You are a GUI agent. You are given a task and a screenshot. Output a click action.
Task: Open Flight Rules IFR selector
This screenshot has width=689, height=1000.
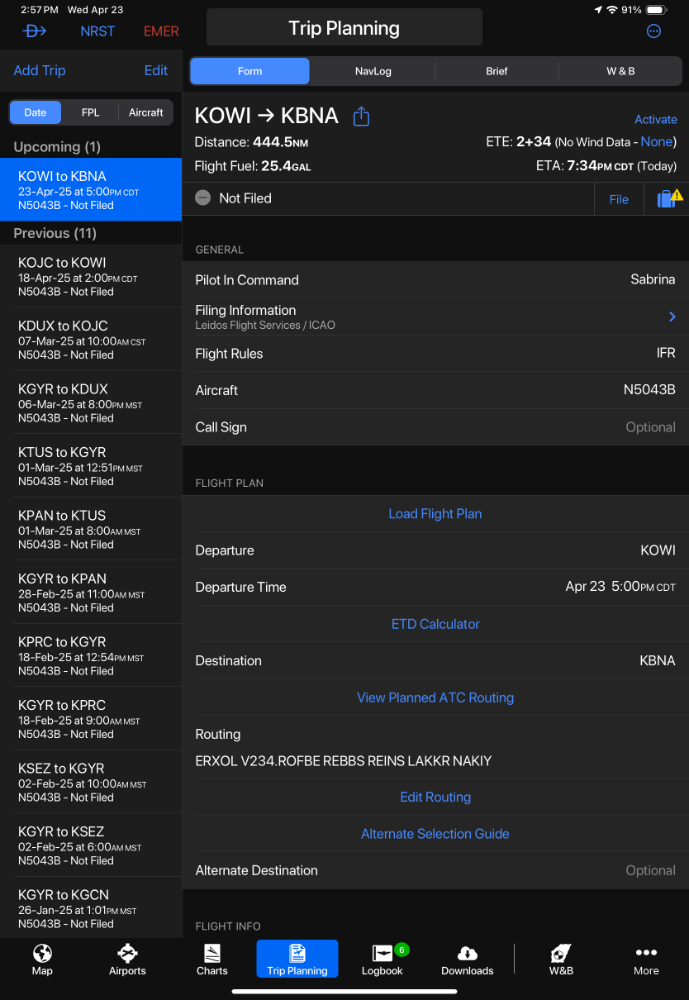tap(435, 353)
